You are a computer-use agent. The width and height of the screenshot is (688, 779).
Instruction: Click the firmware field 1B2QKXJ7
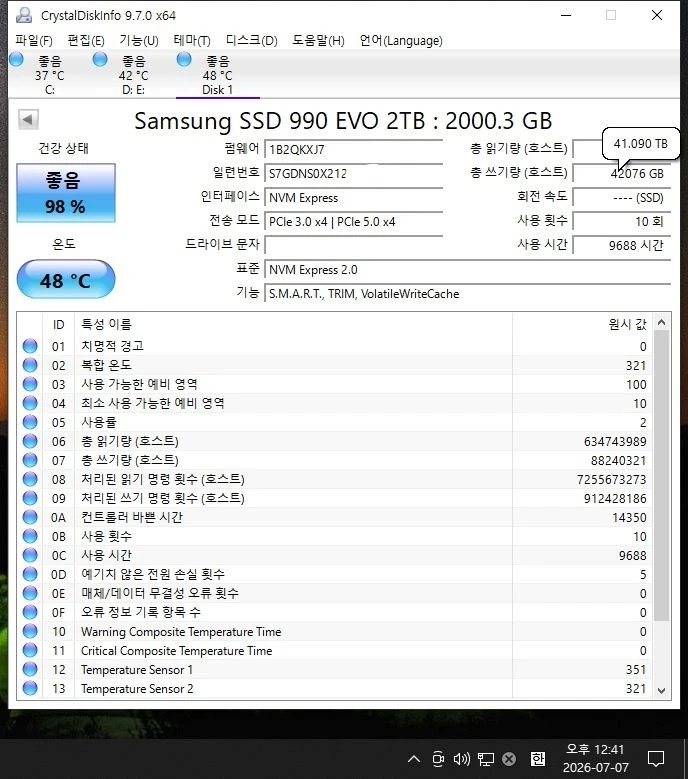[353, 149]
